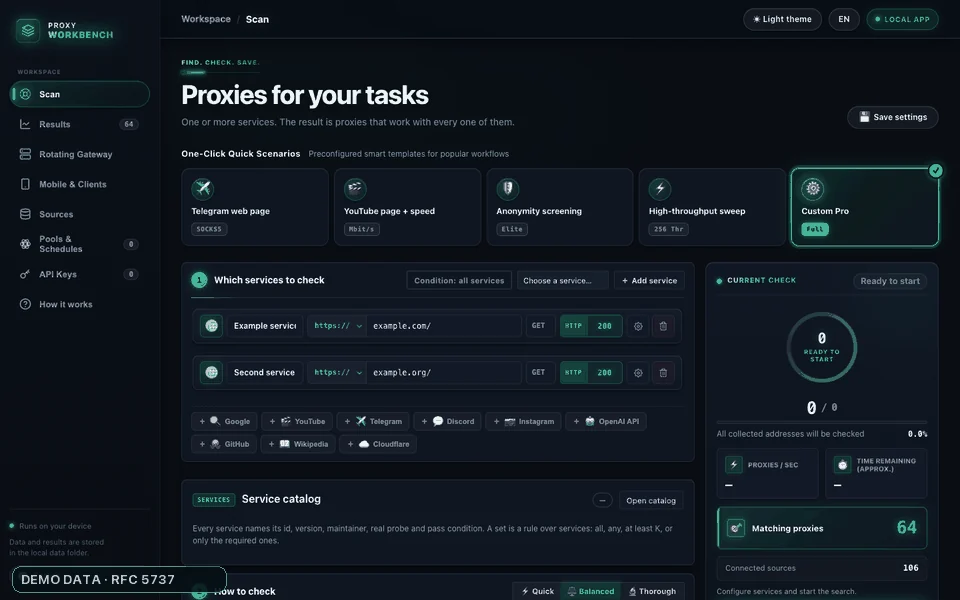Open the https:// dropdown for example.com
960x600 pixels.
[x=337, y=326]
